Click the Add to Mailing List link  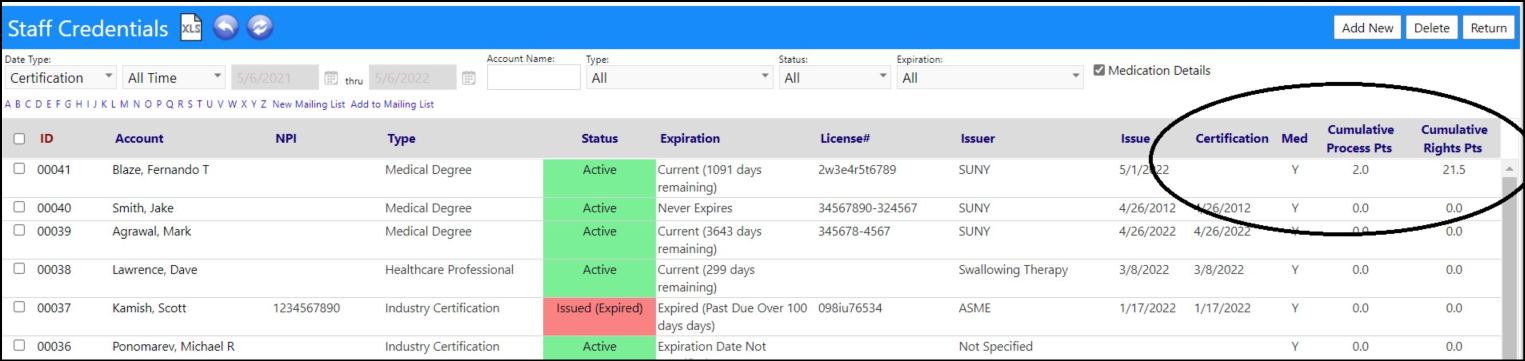392,104
